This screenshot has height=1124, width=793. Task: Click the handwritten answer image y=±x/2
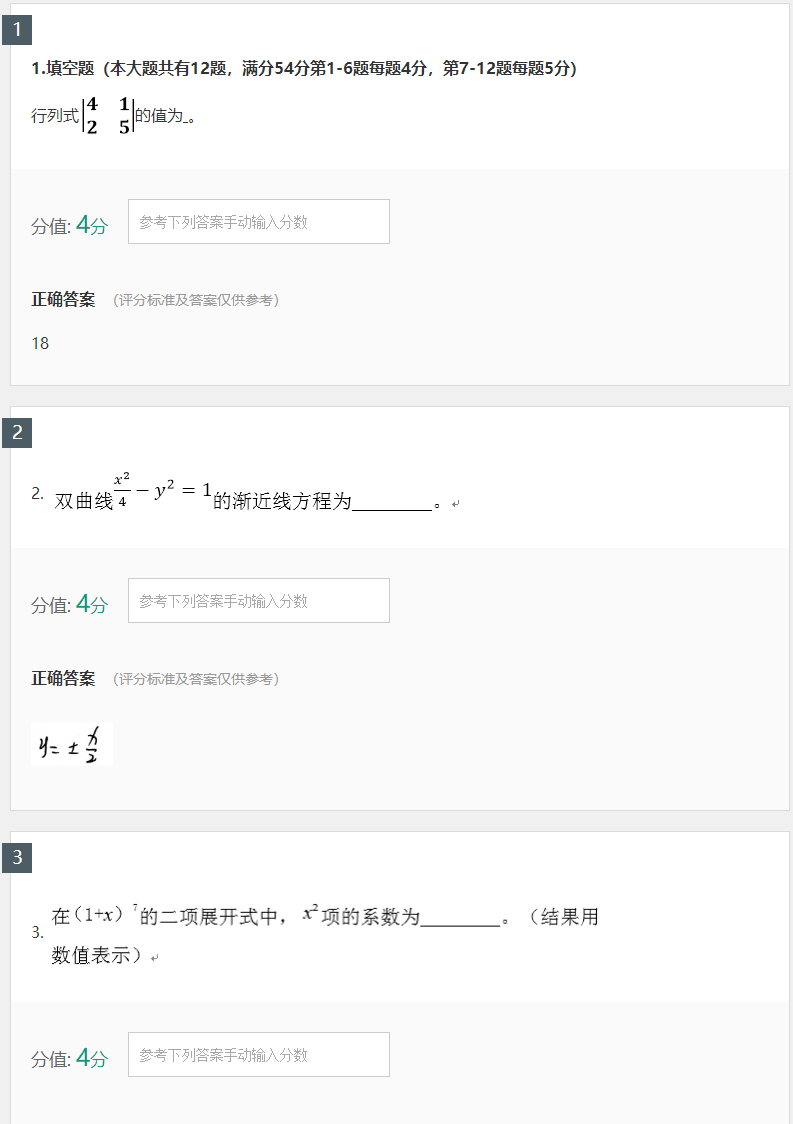(x=71, y=743)
